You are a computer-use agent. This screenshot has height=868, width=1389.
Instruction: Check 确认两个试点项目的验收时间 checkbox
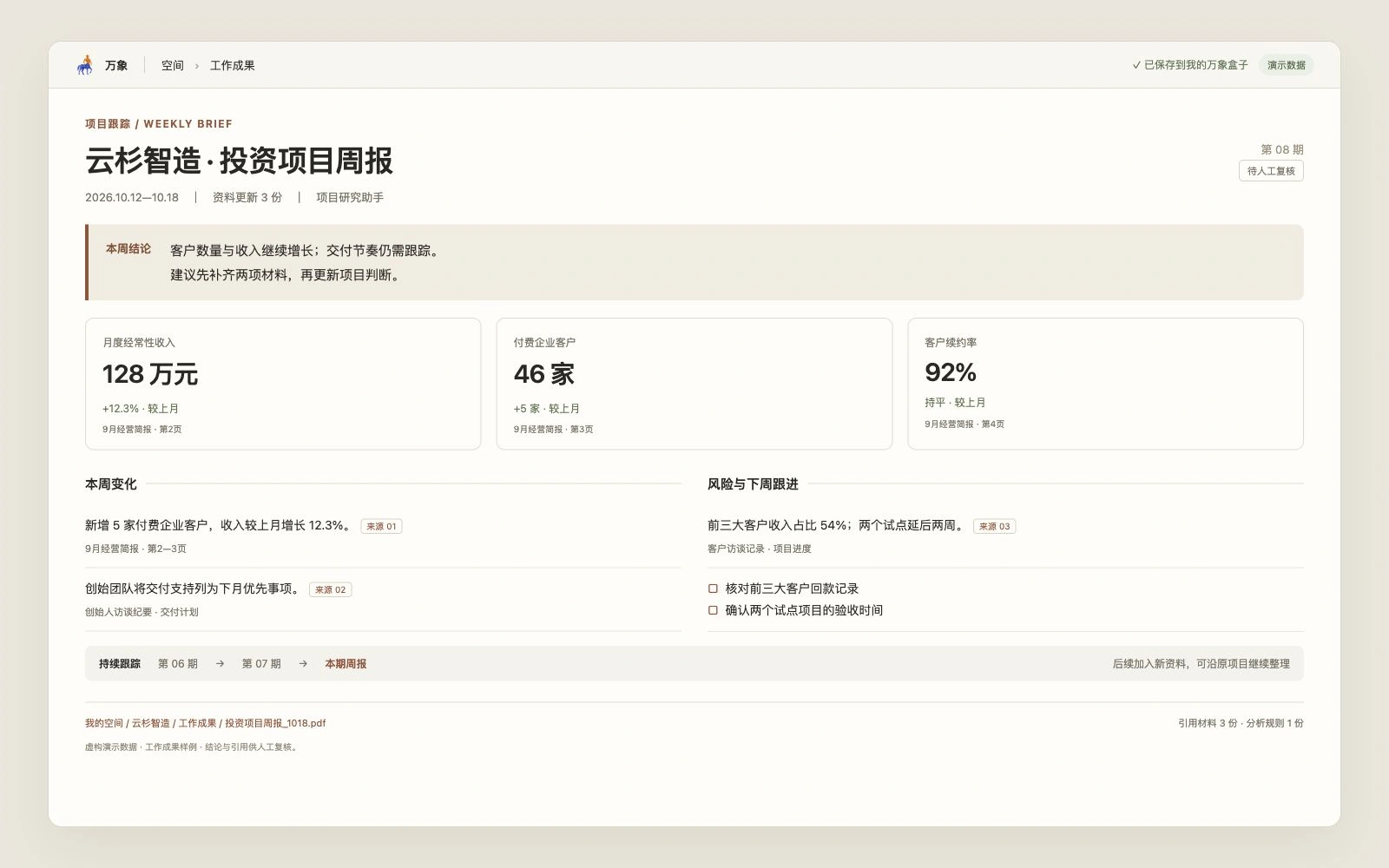tap(713, 610)
